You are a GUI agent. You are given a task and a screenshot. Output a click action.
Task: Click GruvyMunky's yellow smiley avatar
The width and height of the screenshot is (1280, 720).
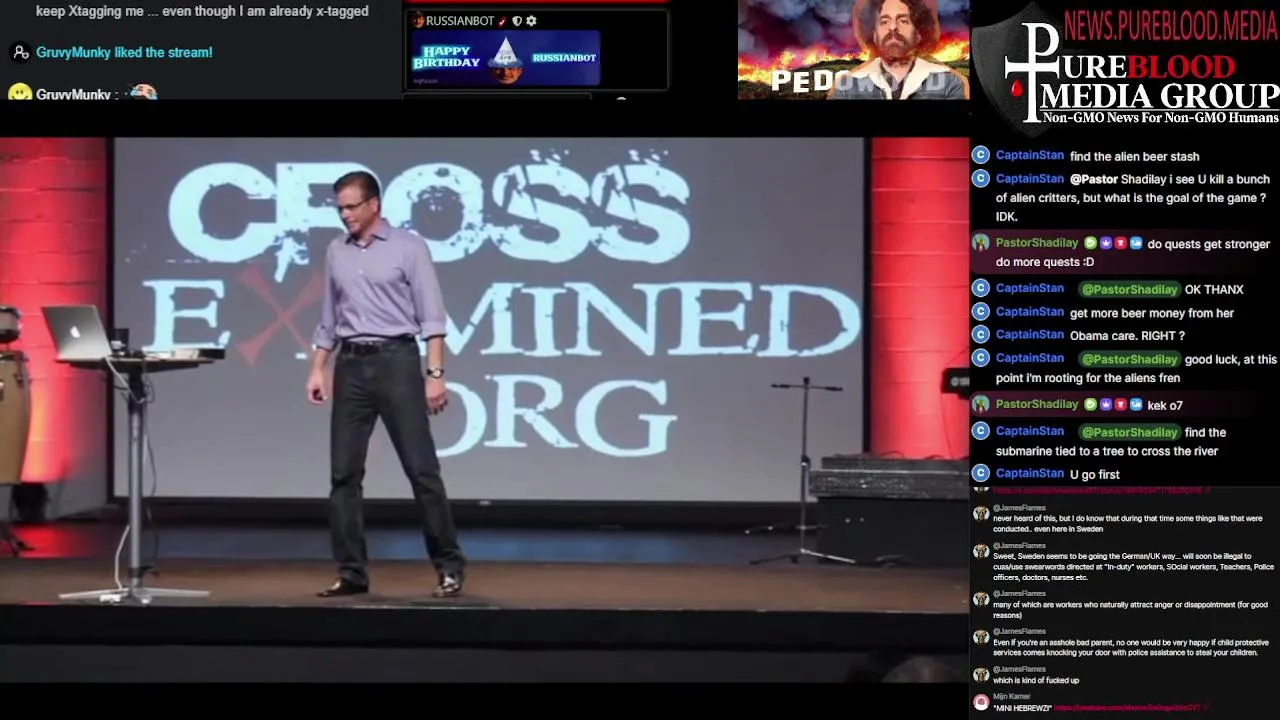(19, 93)
